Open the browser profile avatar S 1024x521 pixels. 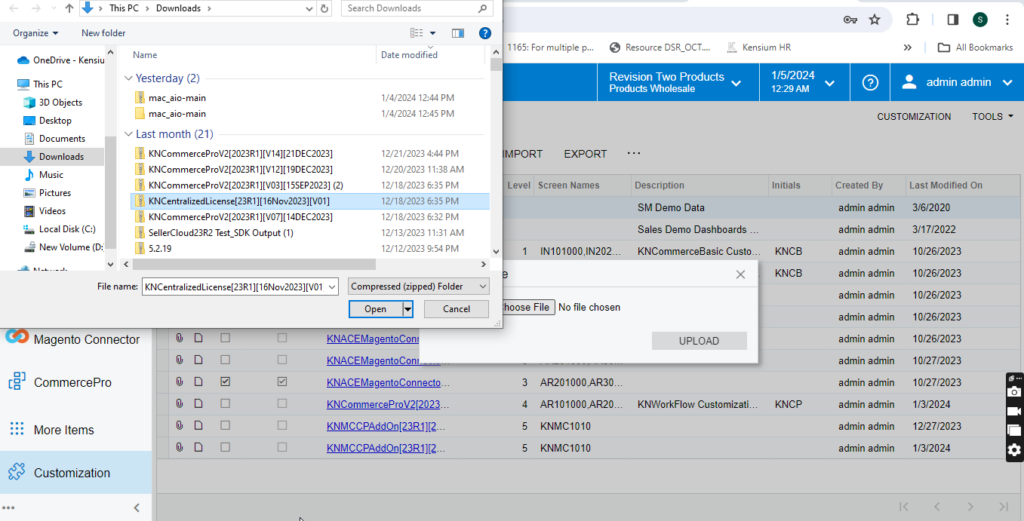[x=980, y=20]
